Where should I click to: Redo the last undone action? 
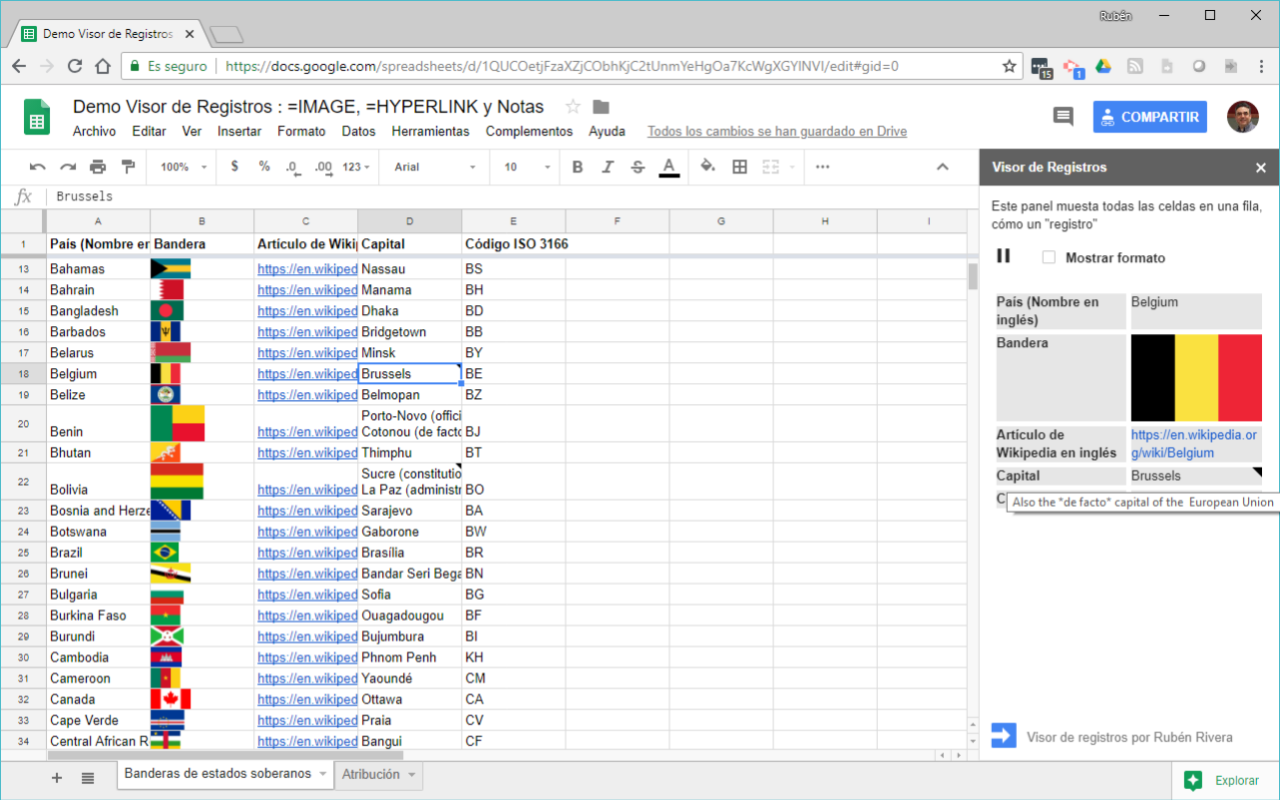(x=68, y=167)
